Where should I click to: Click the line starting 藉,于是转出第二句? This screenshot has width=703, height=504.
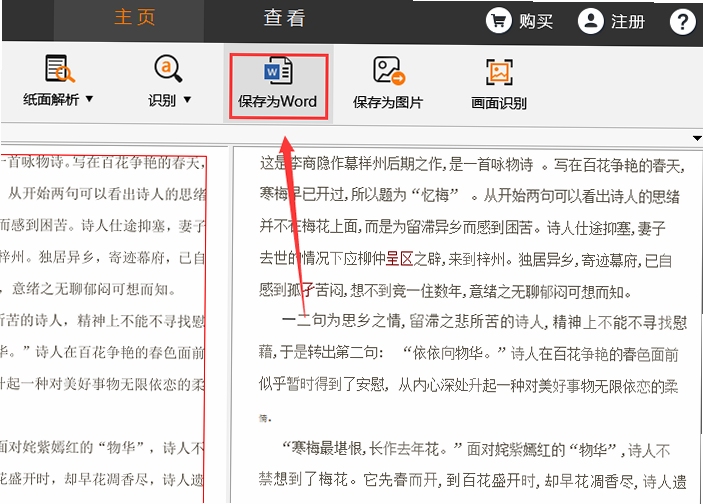point(469,353)
